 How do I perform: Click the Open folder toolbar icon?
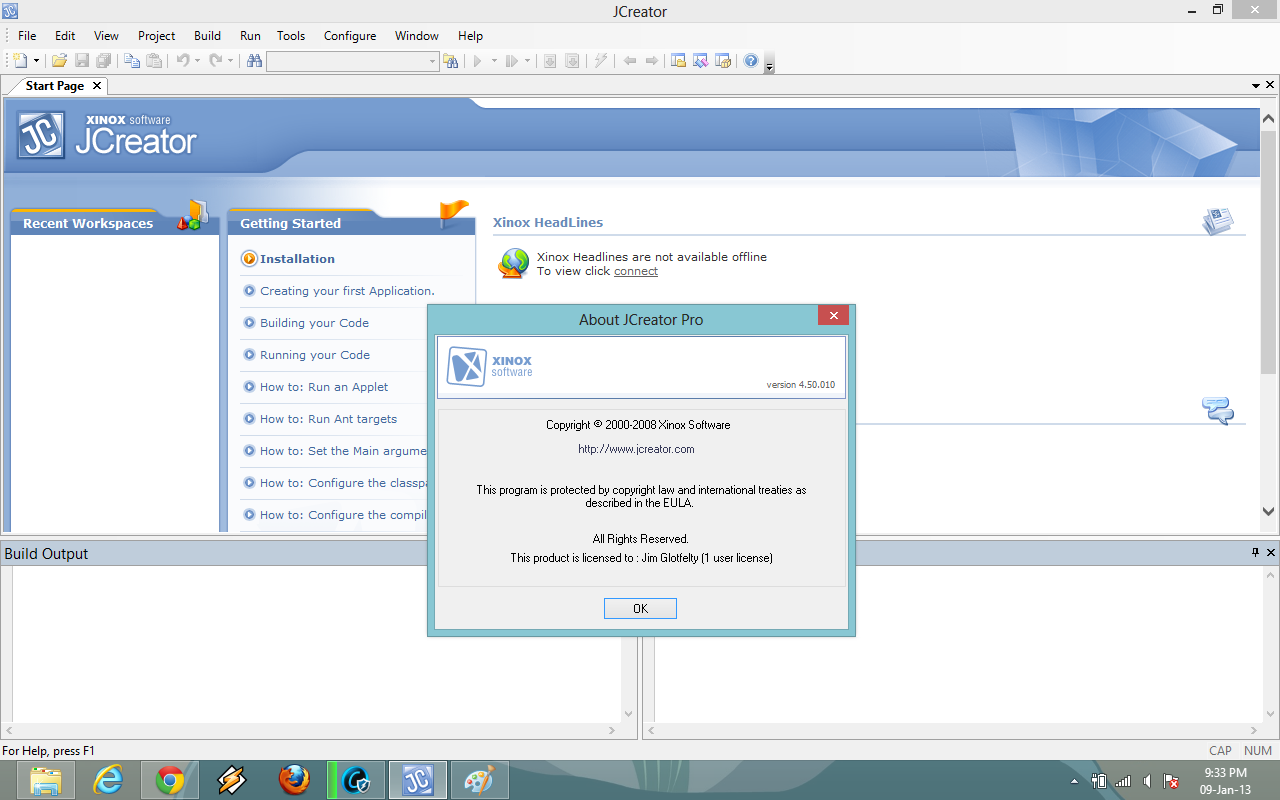[60, 61]
